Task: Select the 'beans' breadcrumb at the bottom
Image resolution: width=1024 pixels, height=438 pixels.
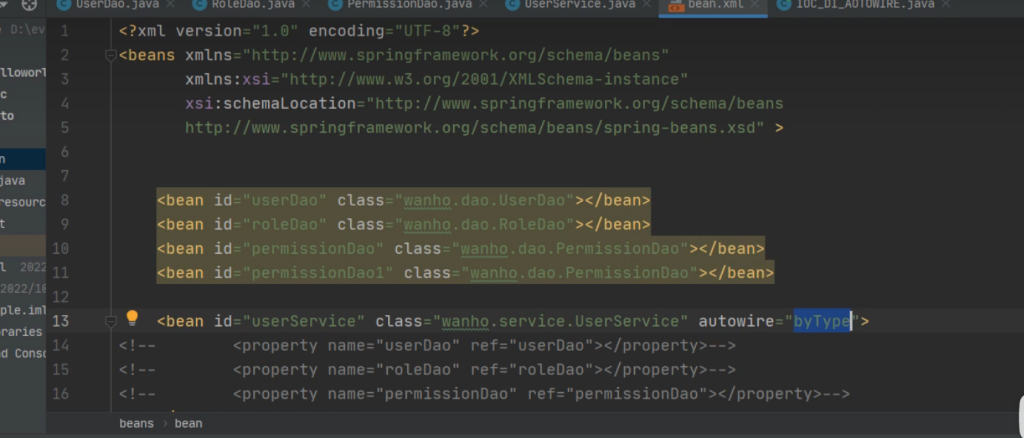Action: pyautogui.click(x=137, y=423)
